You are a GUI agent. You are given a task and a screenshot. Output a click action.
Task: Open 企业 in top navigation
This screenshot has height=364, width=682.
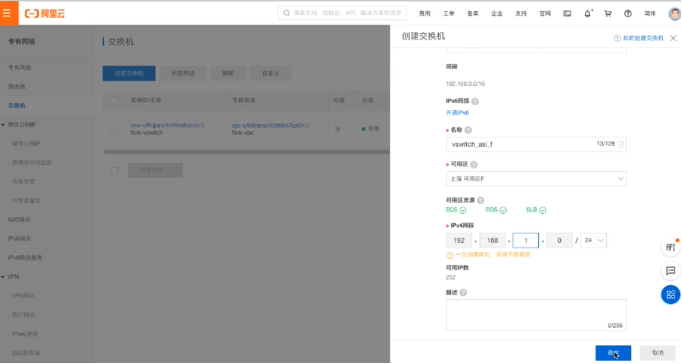[x=497, y=13]
